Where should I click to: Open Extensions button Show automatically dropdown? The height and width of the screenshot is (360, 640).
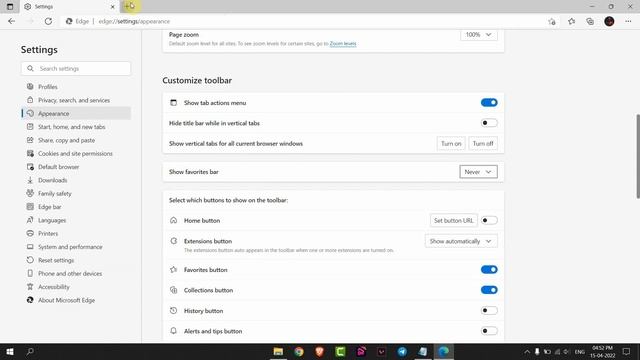coord(461,241)
